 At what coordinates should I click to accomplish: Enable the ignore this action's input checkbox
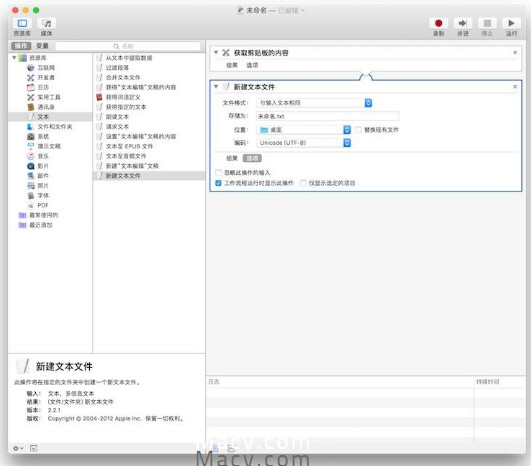tap(218, 173)
